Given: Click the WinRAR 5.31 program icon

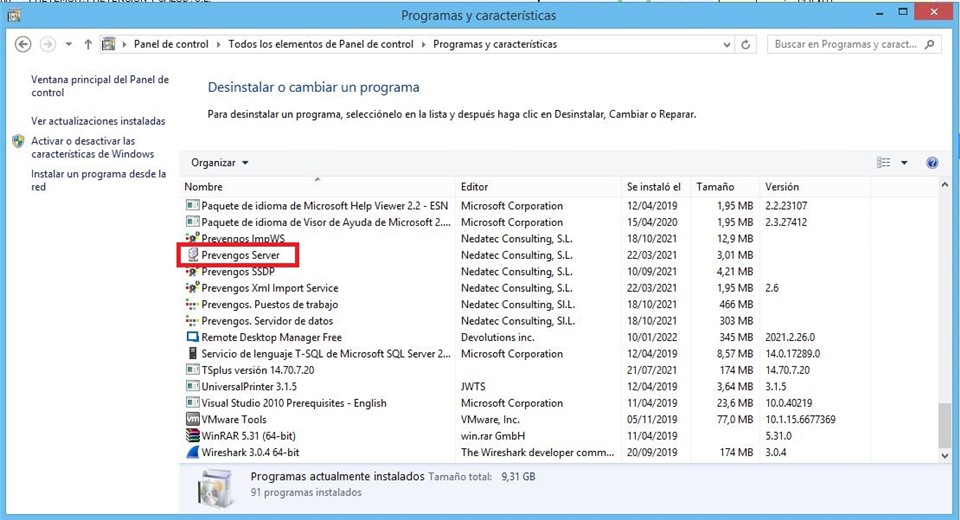Looking at the screenshot, I should [193, 436].
